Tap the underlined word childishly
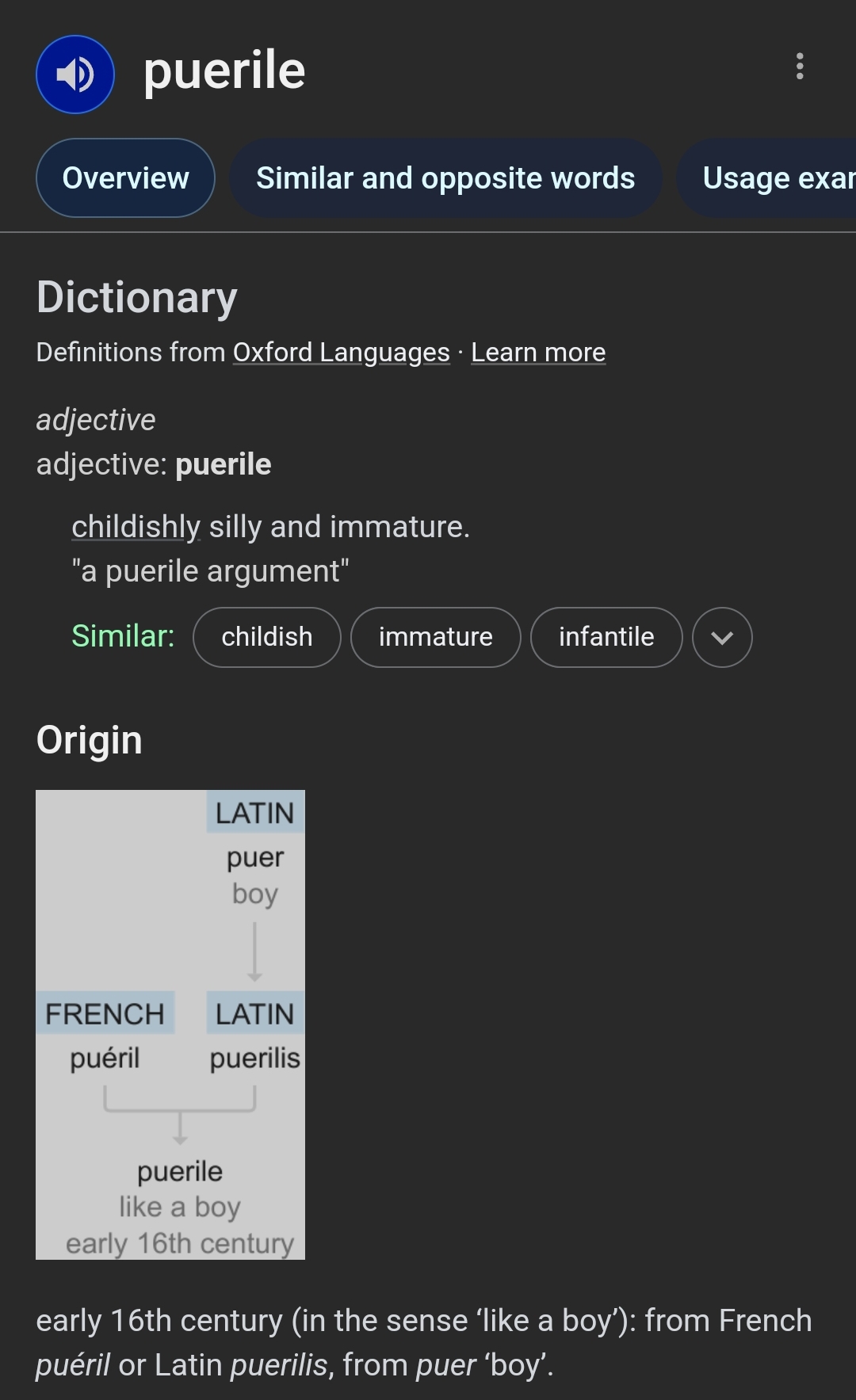This screenshot has height=1400, width=856. coord(136,527)
